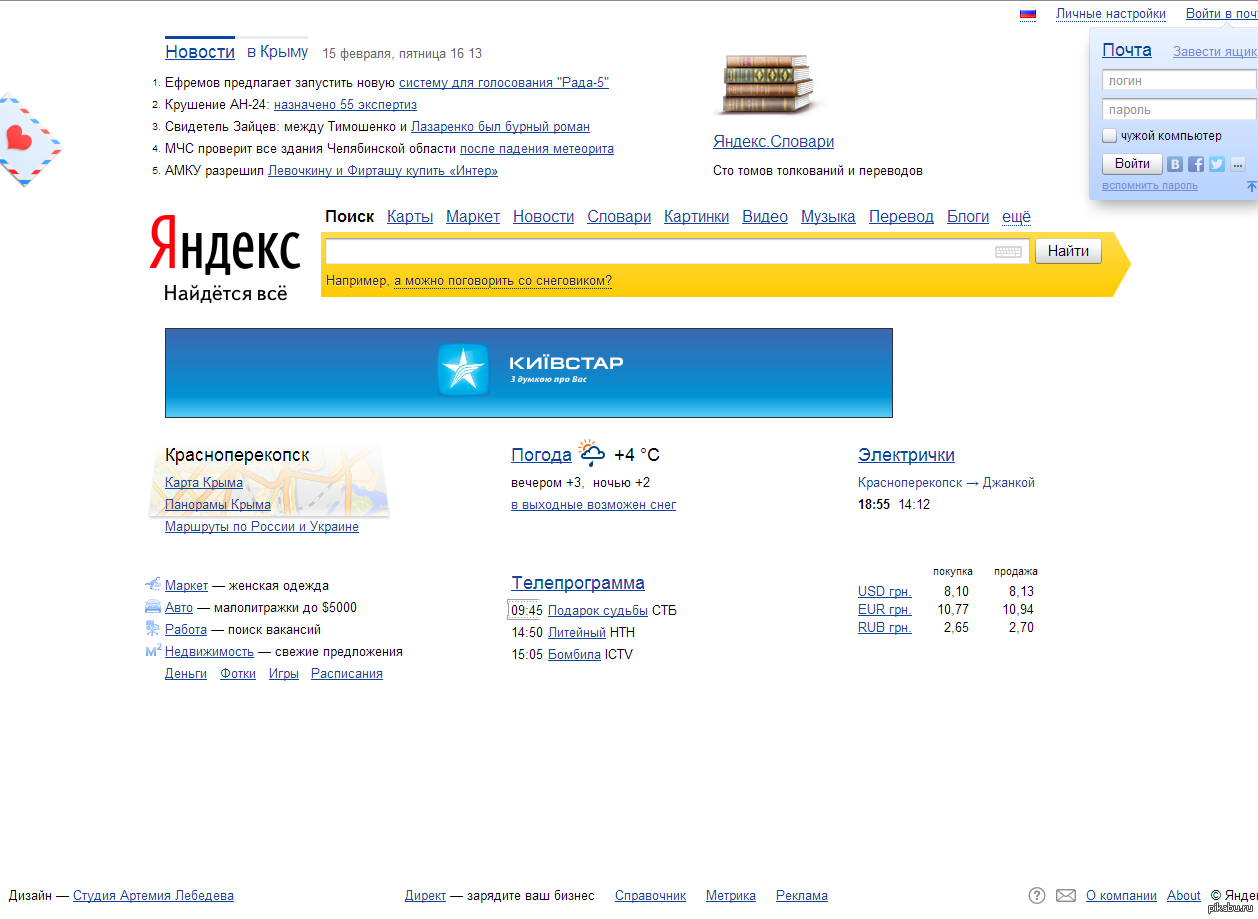Open Личные настройки dropdown

[1110, 14]
